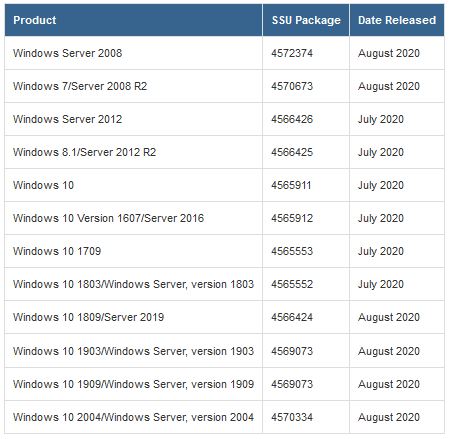The image size is (453, 439).
Task: Click the SSU Package column header
Action: (x=306, y=20)
